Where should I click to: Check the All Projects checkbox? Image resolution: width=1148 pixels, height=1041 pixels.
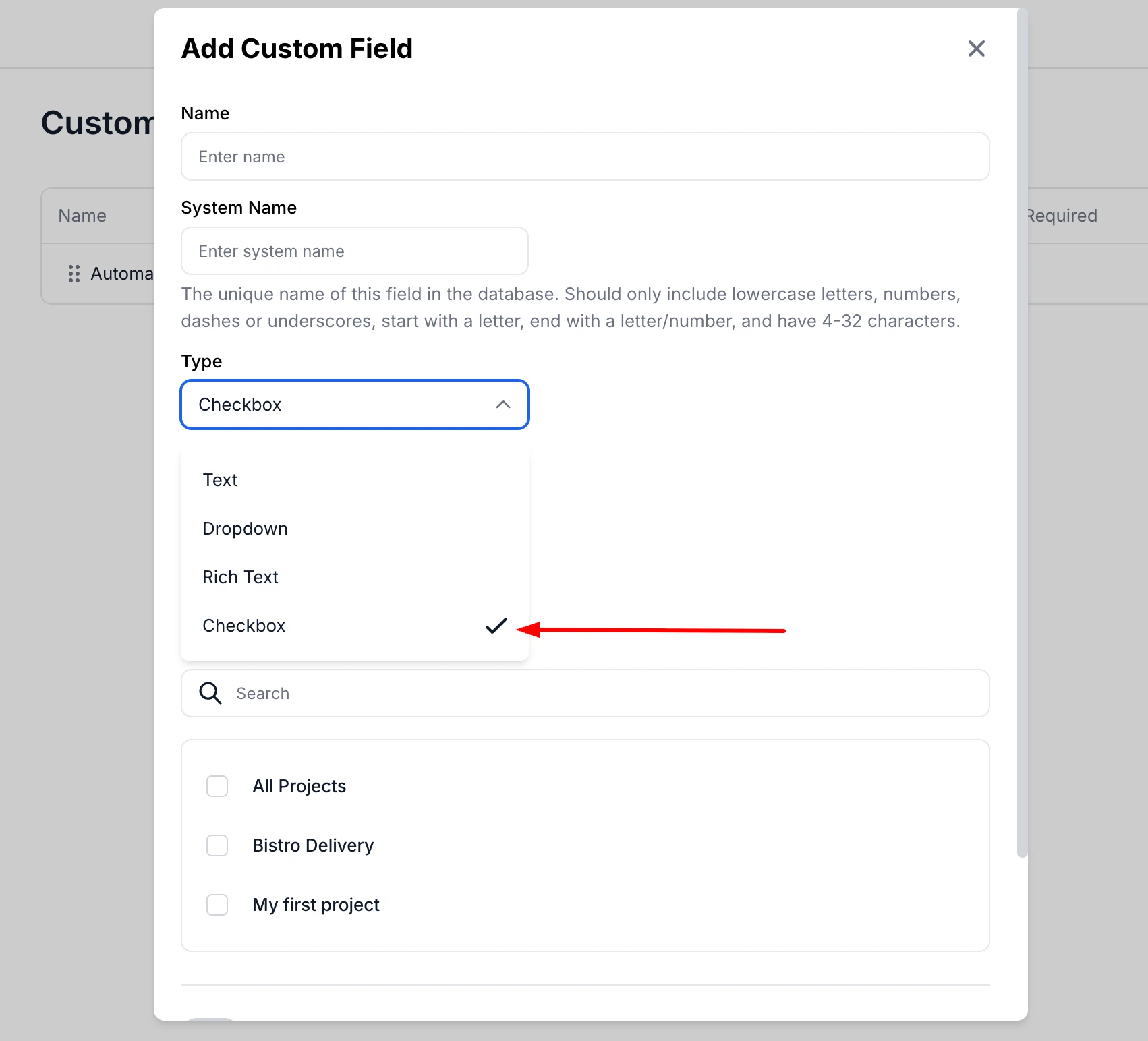click(217, 786)
